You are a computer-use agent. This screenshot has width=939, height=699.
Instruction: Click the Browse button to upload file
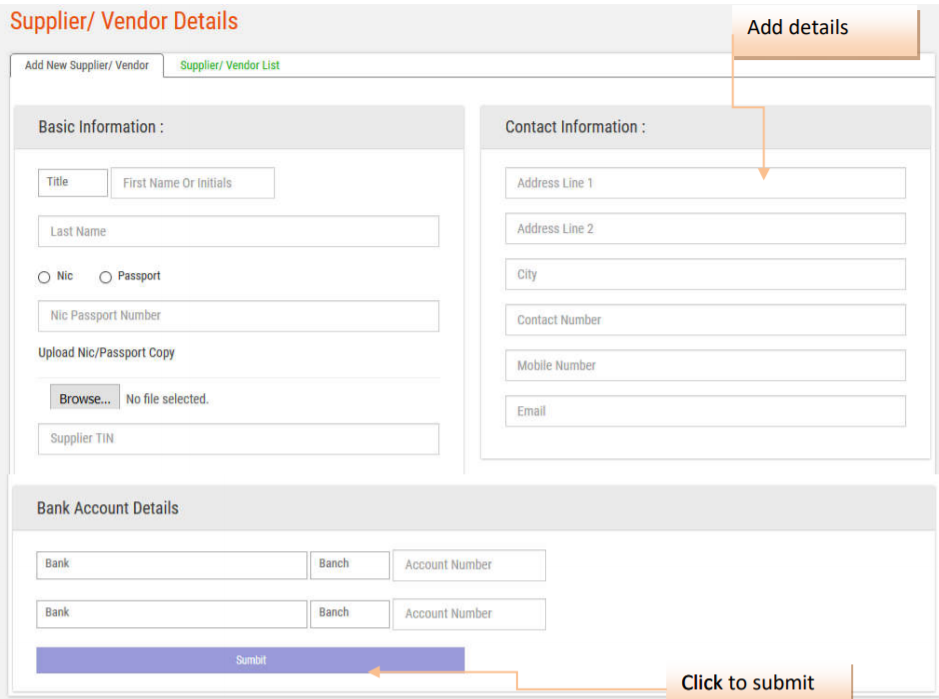(x=85, y=399)
